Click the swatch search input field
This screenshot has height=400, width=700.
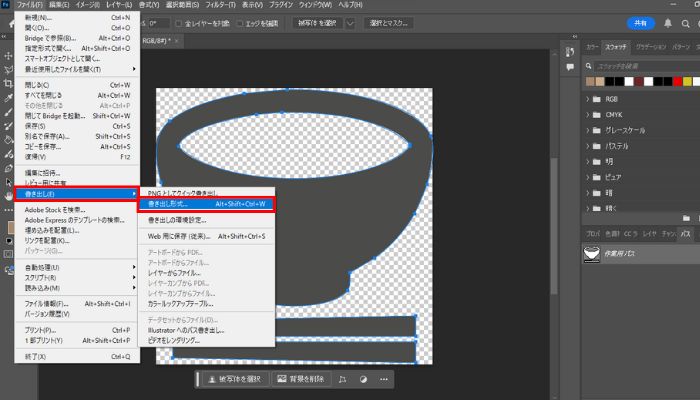[647, 66]
